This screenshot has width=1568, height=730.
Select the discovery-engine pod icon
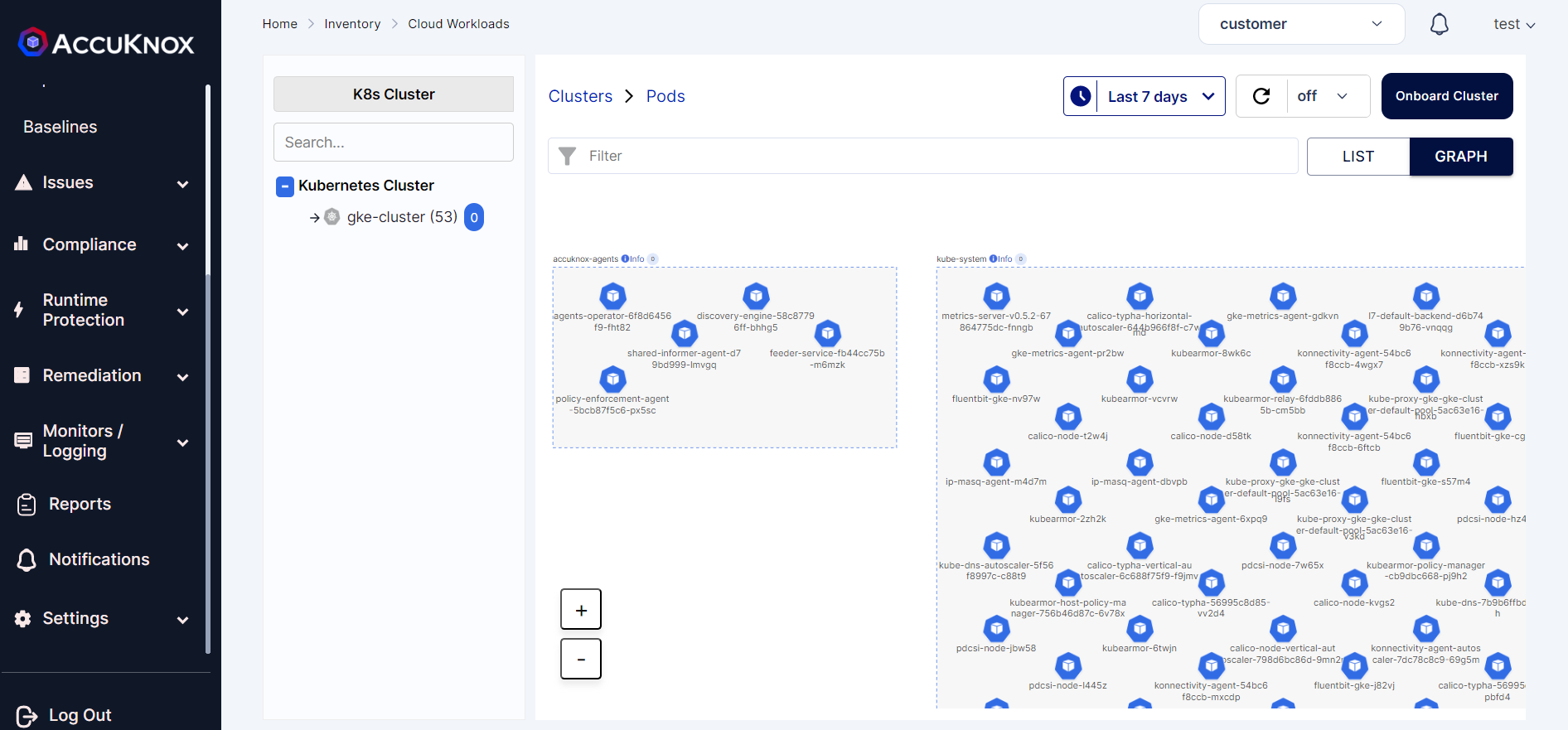(x=756, y=296)
